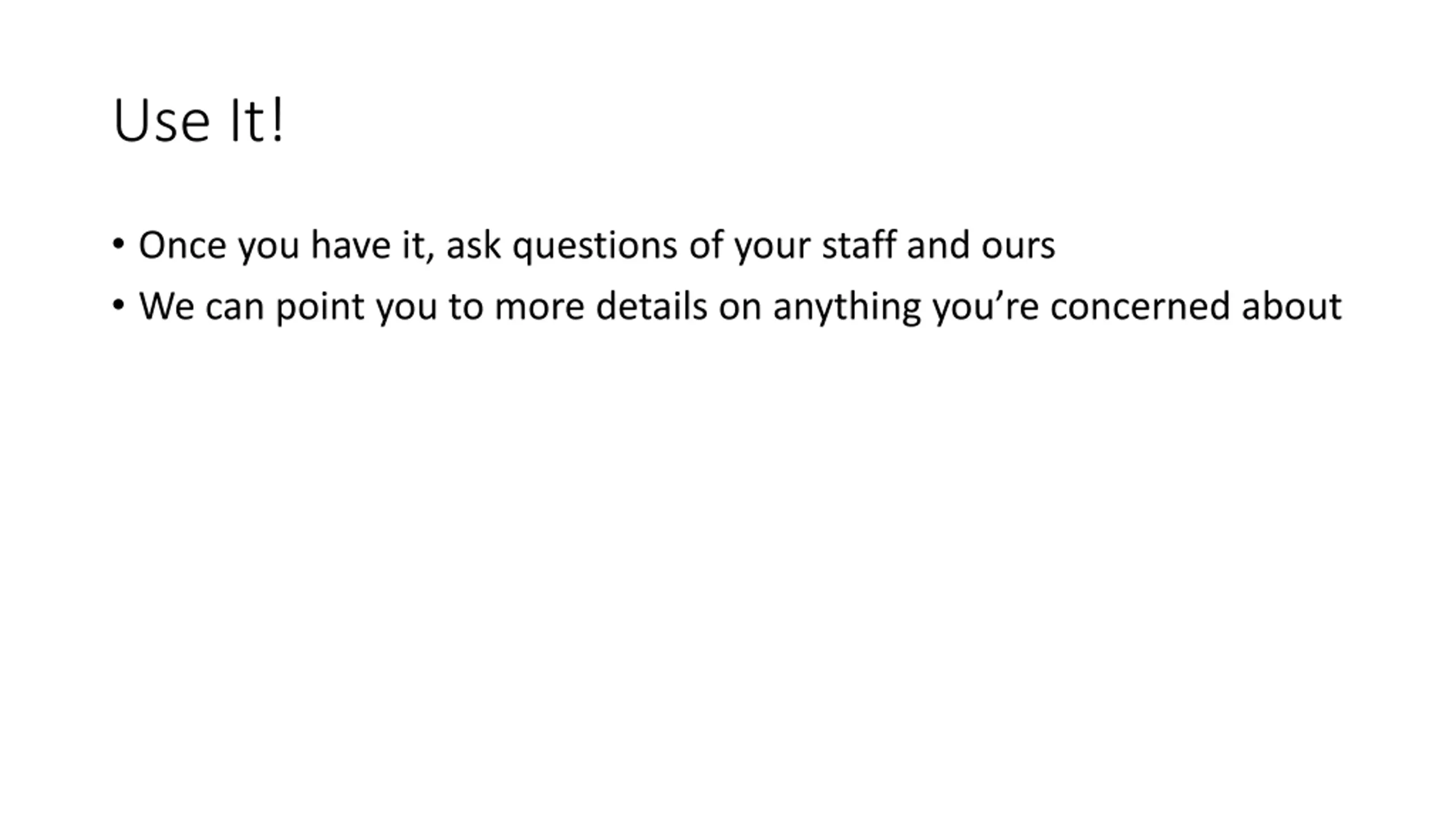Viewport: 1456px width, 819px height.
Task: Click the word "about" ending second bullet
Action: [x=1292, y=305]
